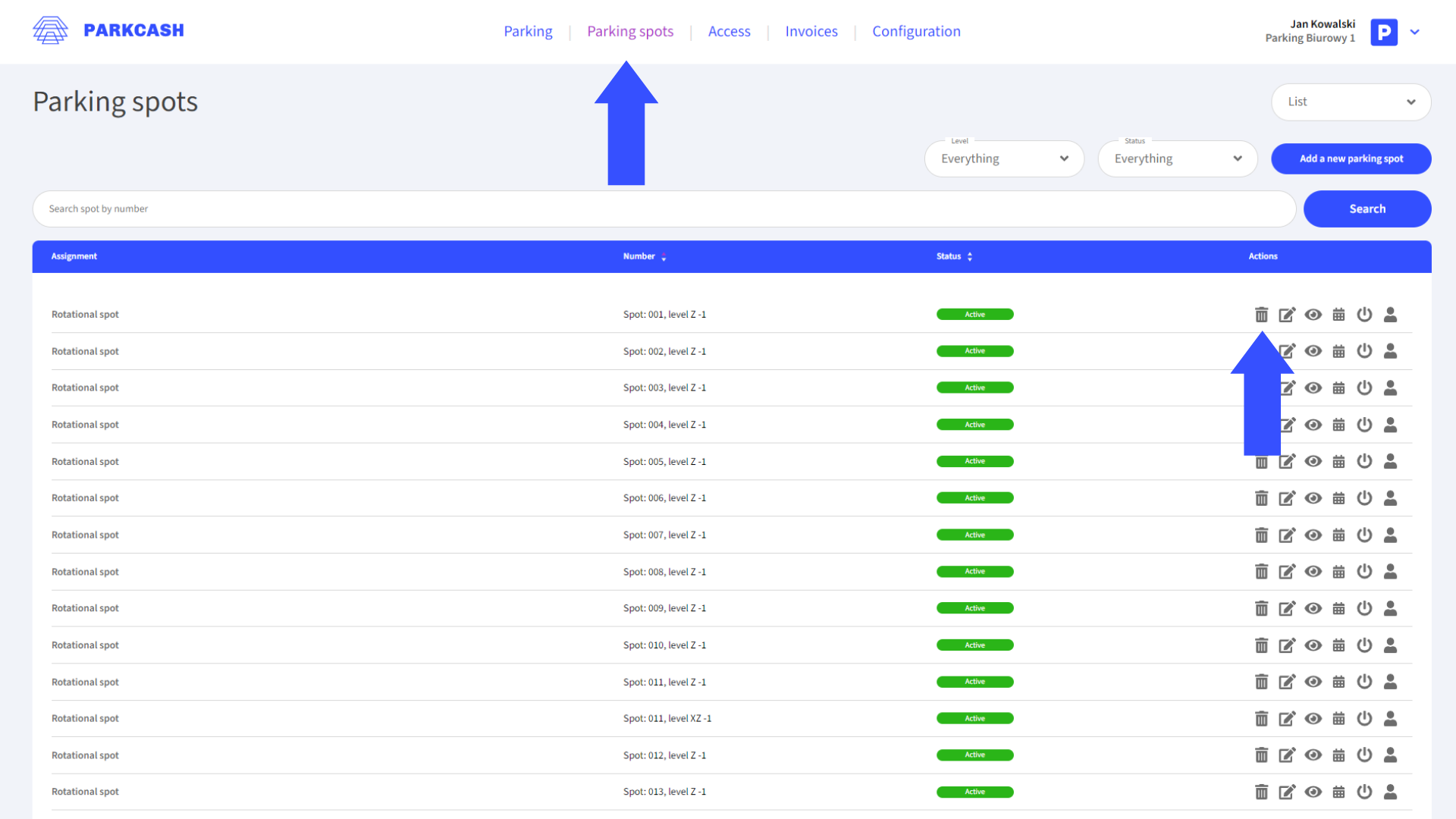Viewport: 1456px width, 819px height.
Task: Click the Parkcash logo
Action: pos(108,30)
